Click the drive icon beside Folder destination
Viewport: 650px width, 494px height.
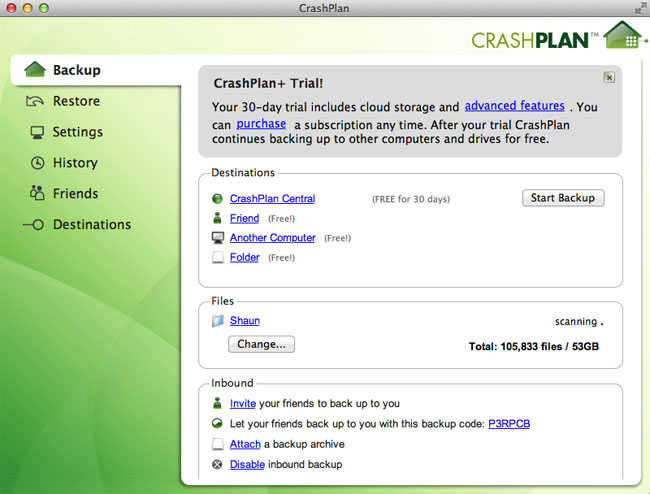218,257
